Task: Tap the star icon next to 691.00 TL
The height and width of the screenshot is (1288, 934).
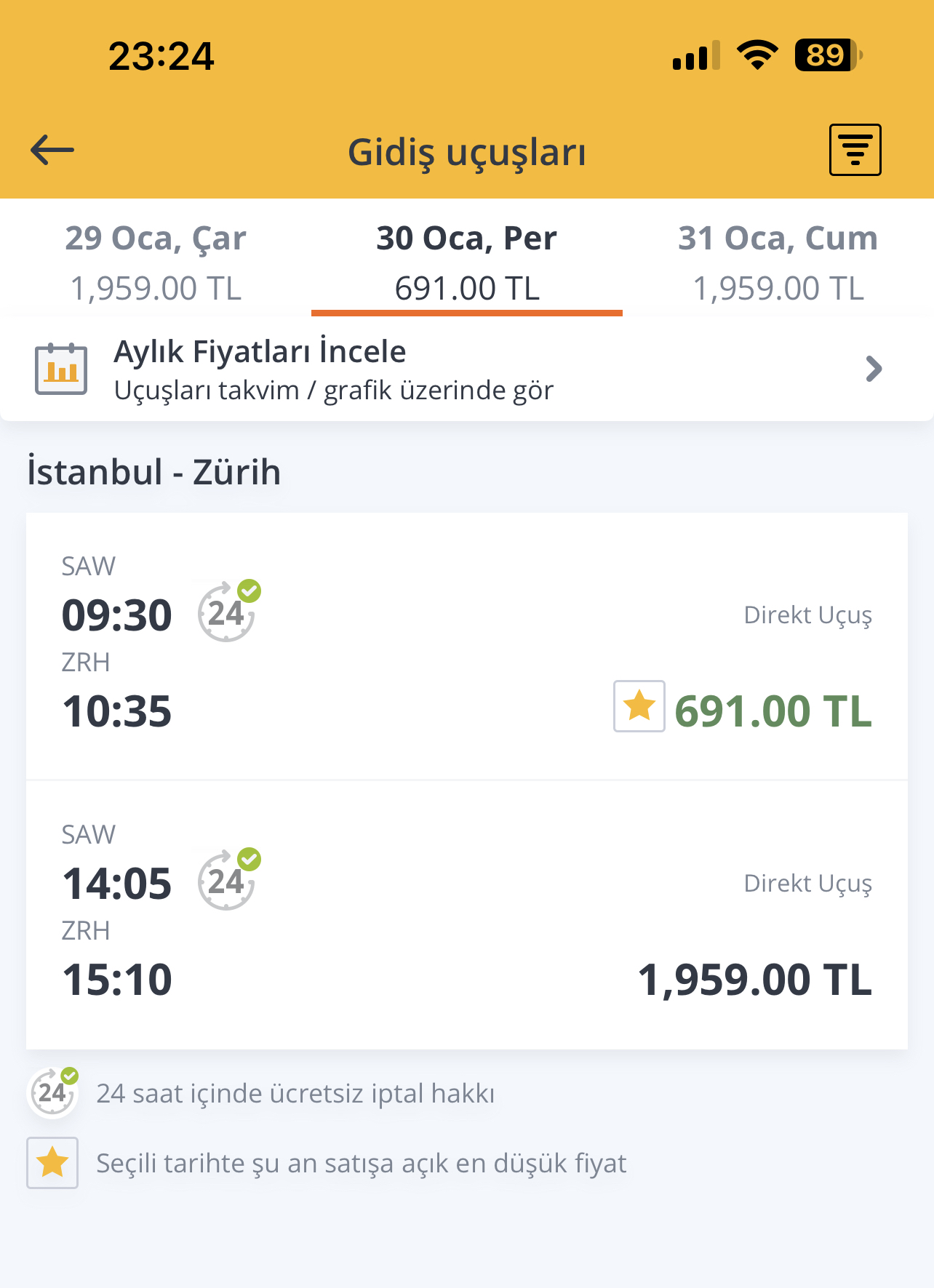Action: (x=639, y=706)
